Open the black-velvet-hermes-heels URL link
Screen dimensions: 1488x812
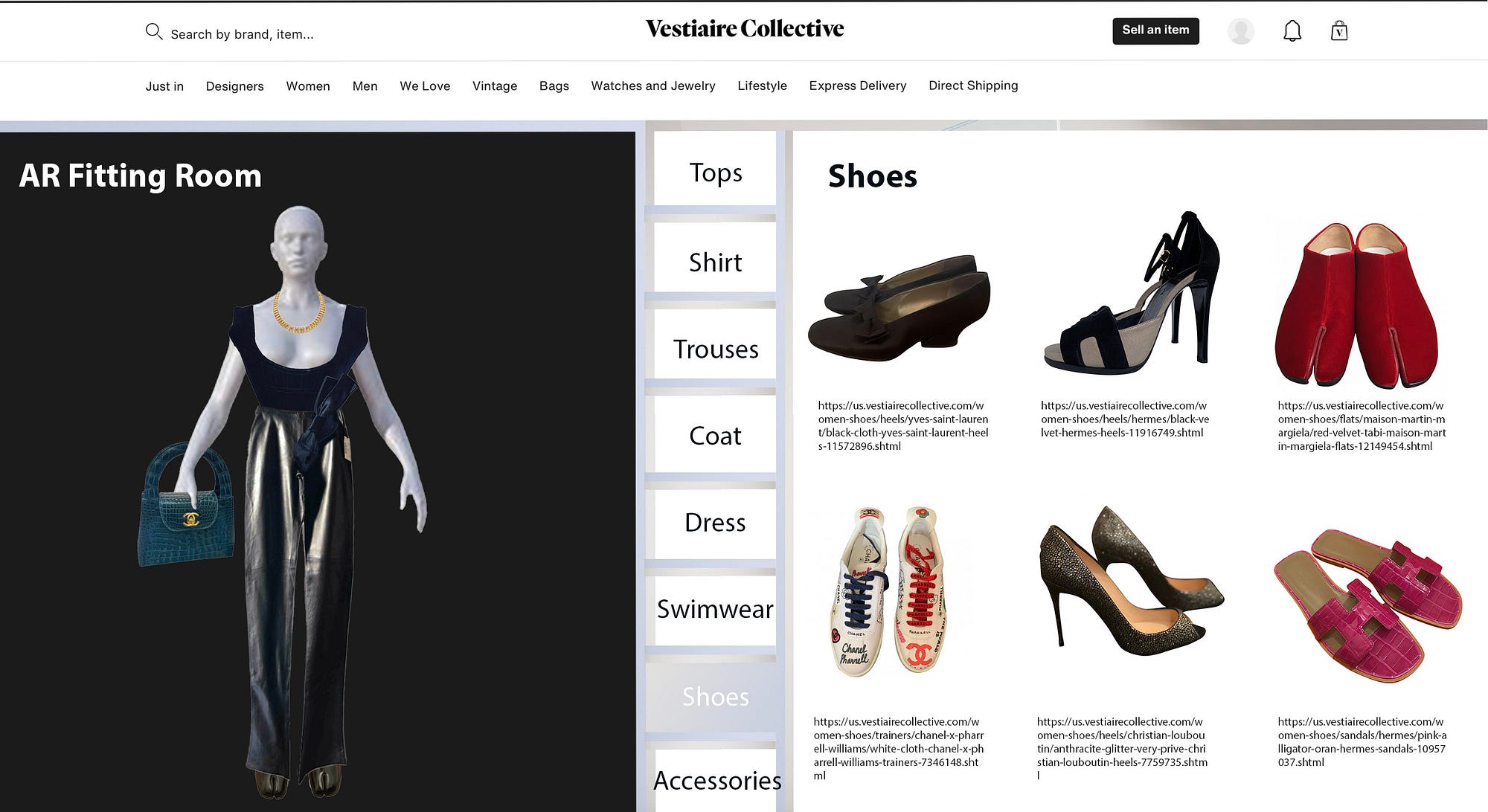[x=1125, y=419]
